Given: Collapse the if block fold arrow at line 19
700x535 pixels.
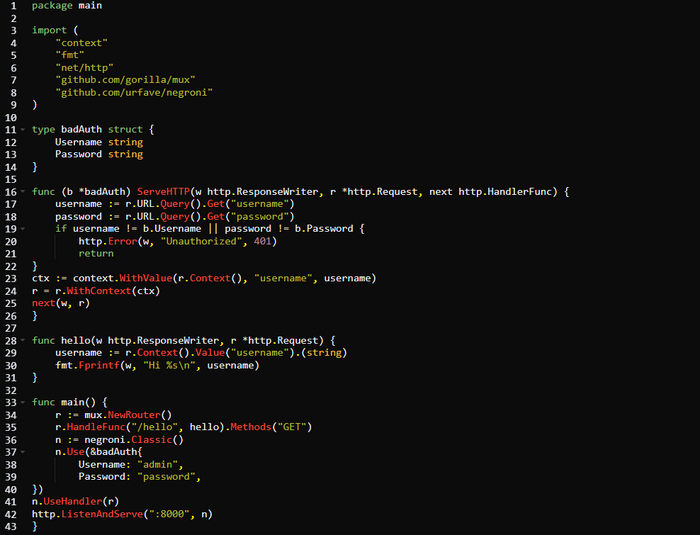Looking at the screenshot, I should click(x=23, y=229).
